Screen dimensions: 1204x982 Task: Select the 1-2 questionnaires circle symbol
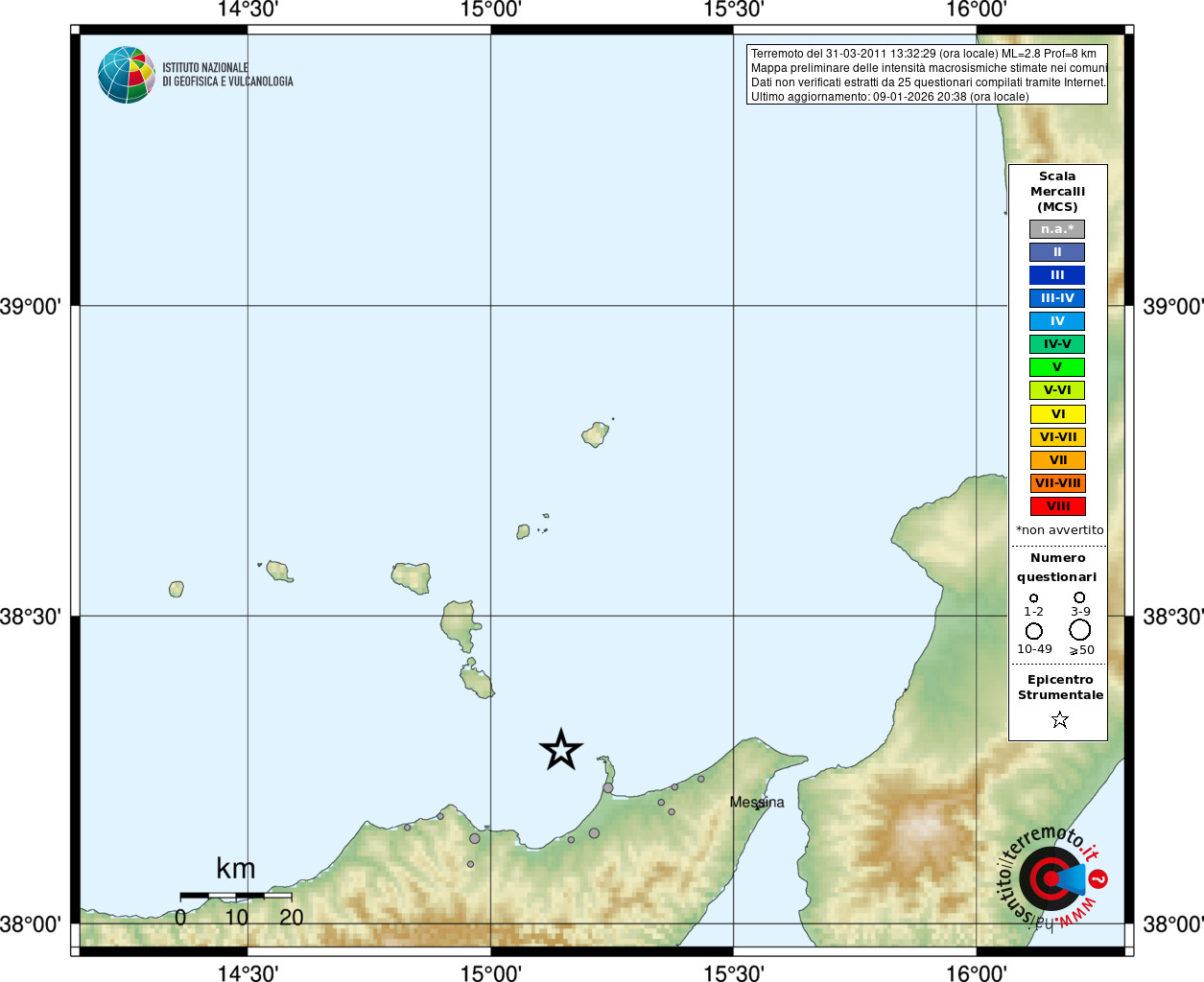[x=1033, y=598]
